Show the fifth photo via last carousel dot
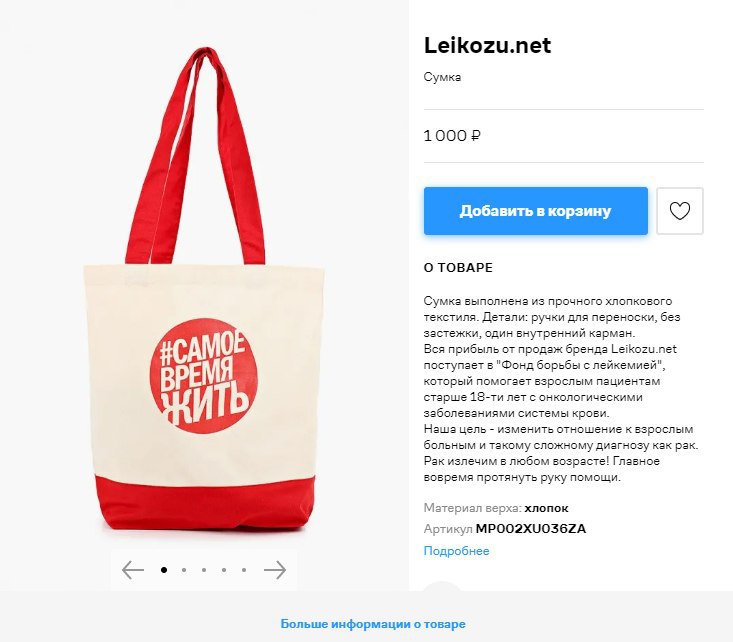The width and height of the screenshot is (733, 642). (244, 570)
